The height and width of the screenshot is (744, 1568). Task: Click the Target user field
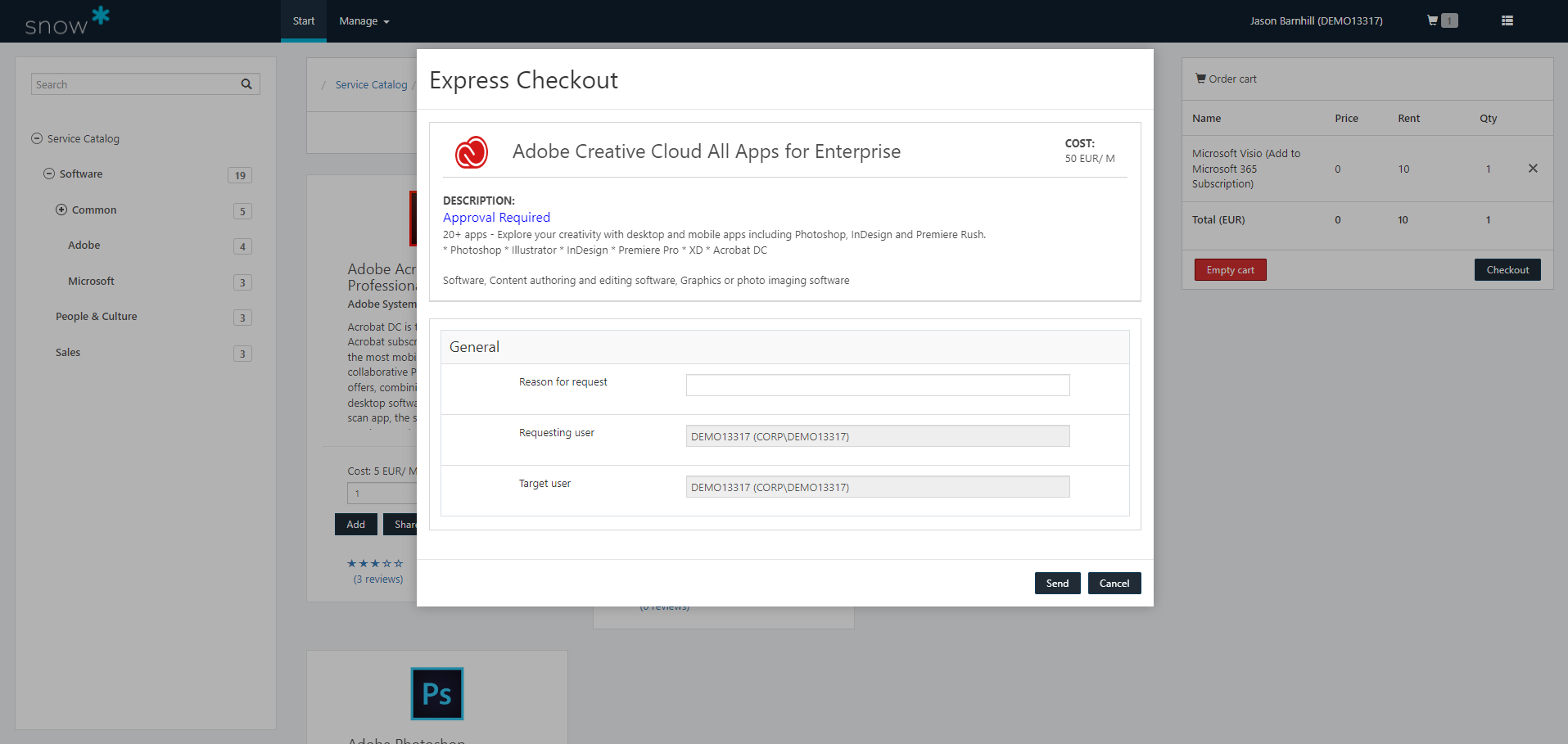(x=878, y=487)
